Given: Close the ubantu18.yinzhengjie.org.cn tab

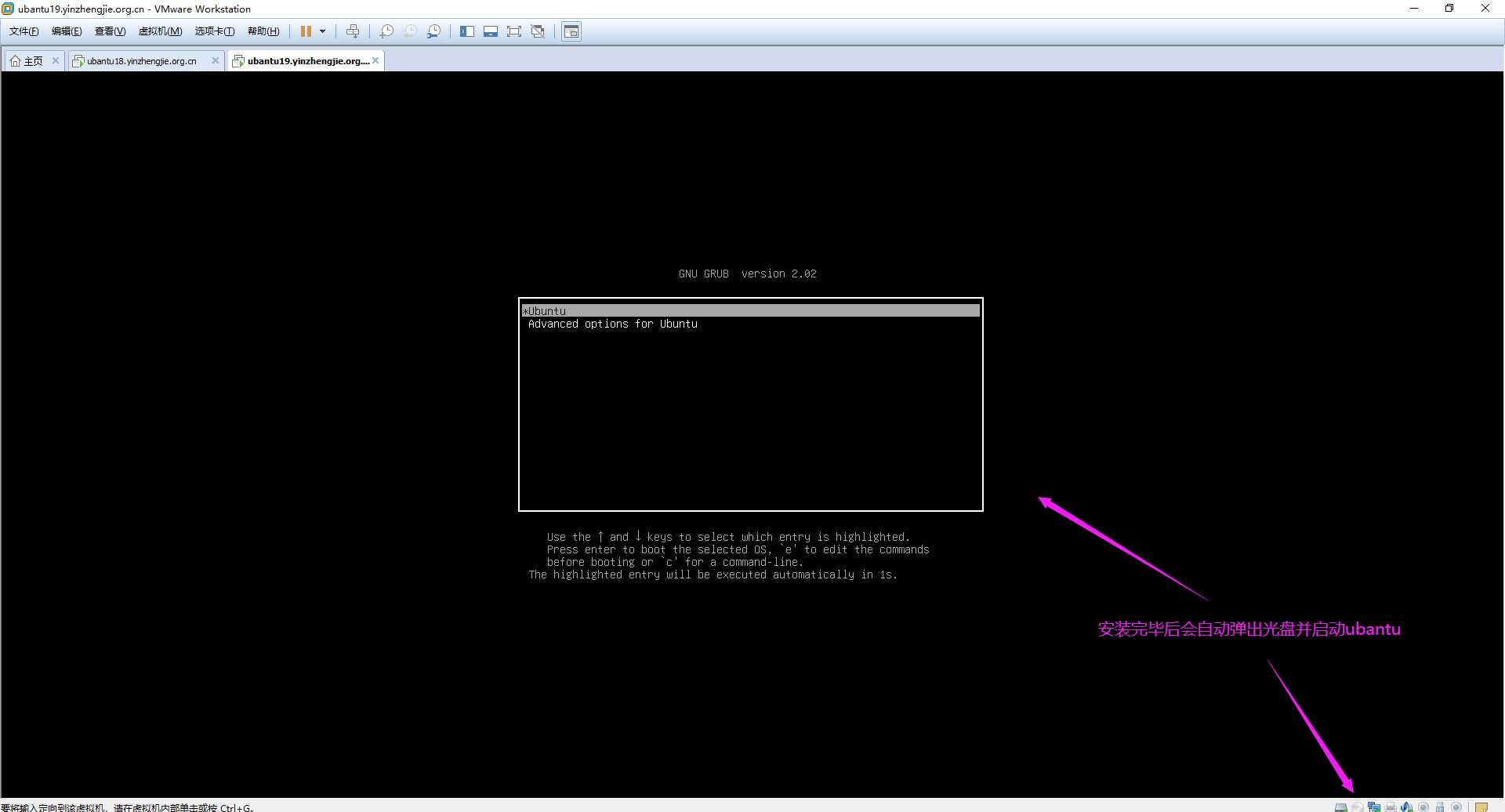Looking at the screenshot, I should pyautogui.click(x=216, y=60).
